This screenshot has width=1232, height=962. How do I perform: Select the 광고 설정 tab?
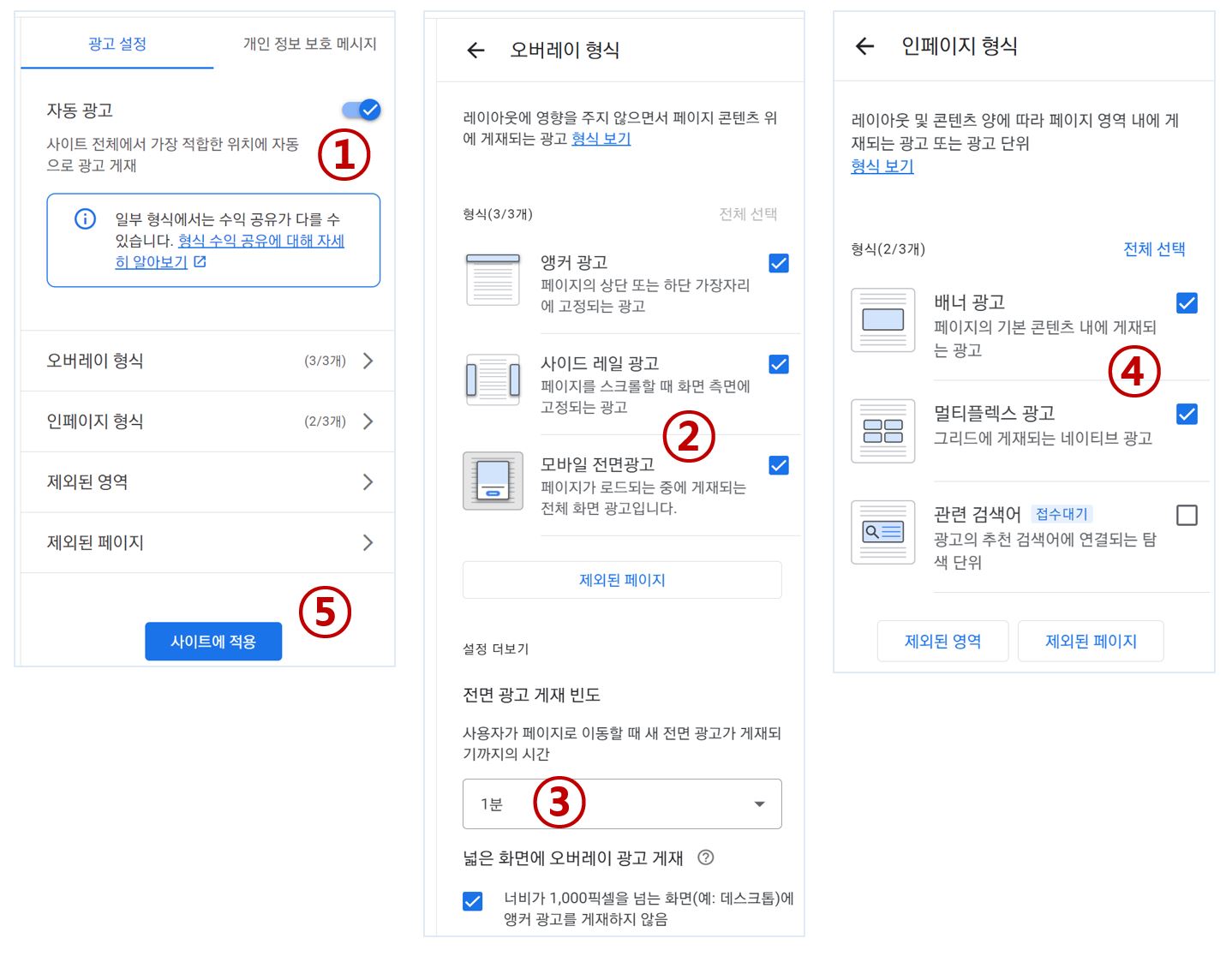116,45
